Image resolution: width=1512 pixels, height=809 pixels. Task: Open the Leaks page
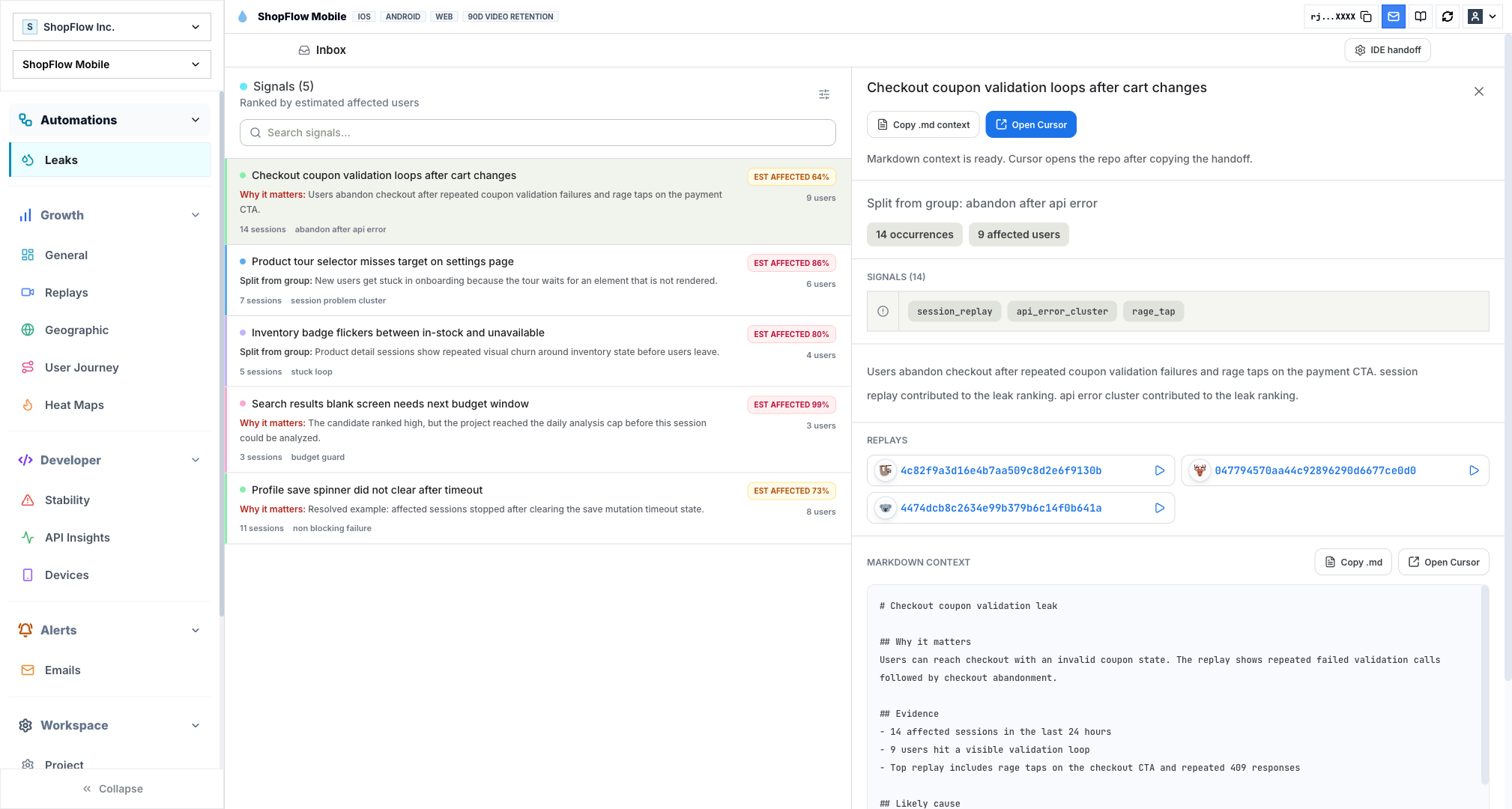click(x=110, y=160)
